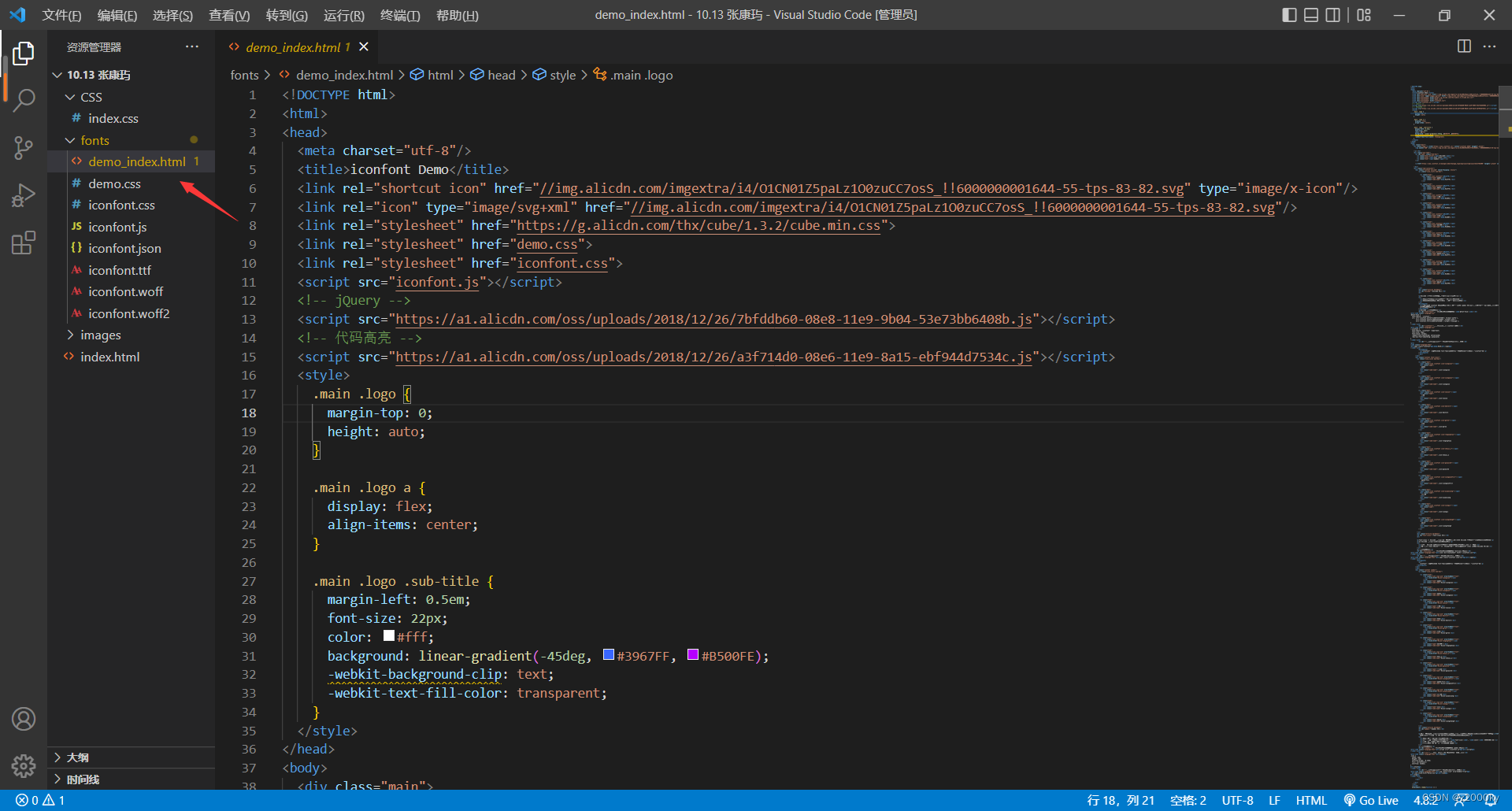The image size is (1512, 811).
Task: Open iconfont.css in the explorer
Action: point(131,205)
